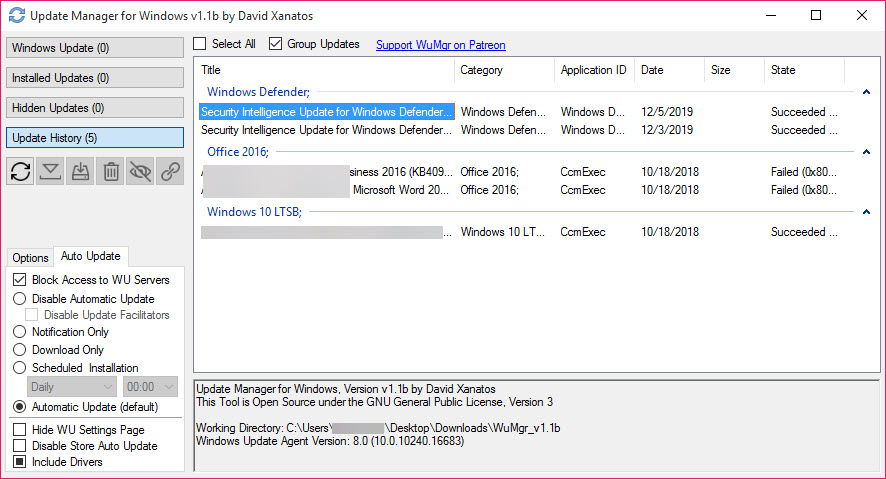The width and height of the screenshot is (886, 479).
Task: Select Disable Automatic Update radio
Action: [20, 298]
